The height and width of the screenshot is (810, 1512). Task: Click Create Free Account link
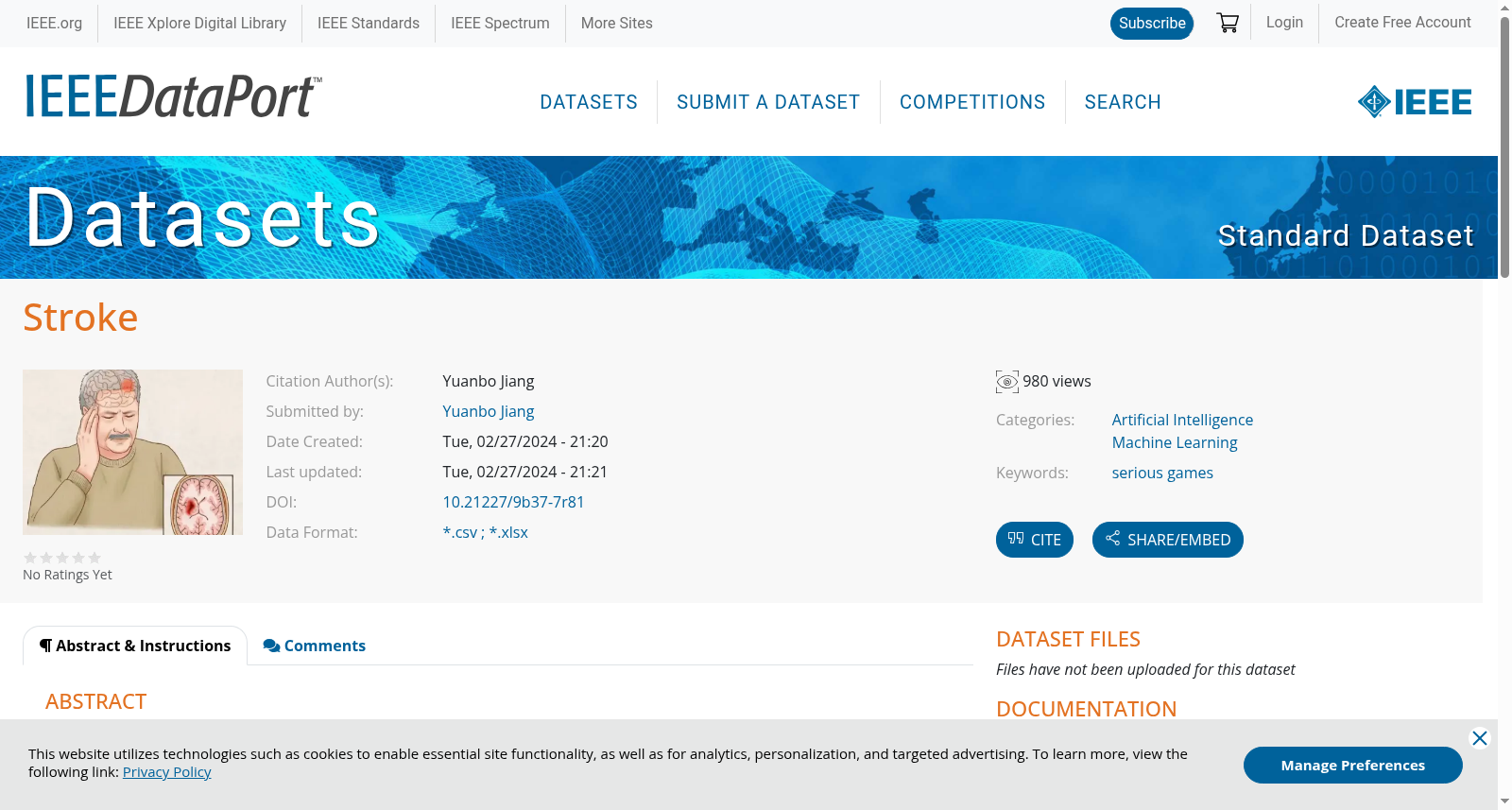pos(1402,23)
